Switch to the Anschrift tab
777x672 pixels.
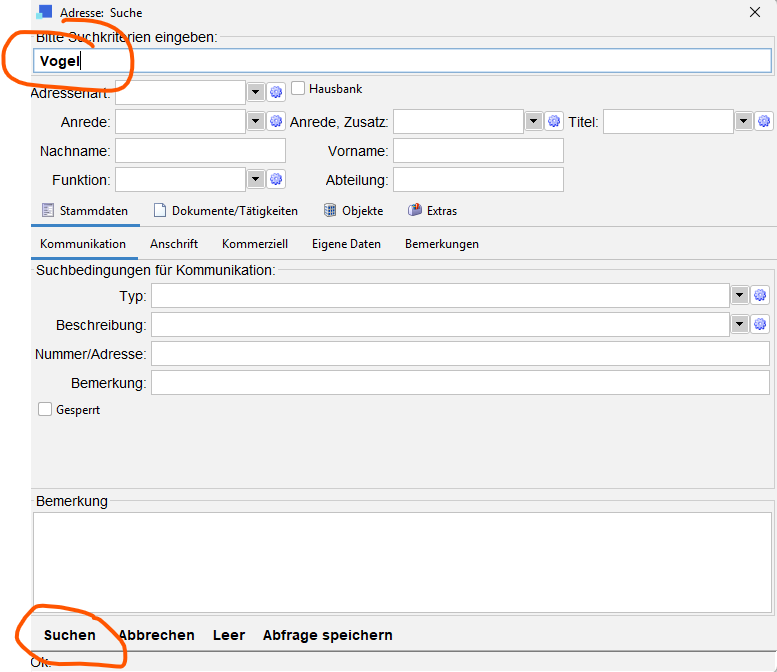click(174, 244)
